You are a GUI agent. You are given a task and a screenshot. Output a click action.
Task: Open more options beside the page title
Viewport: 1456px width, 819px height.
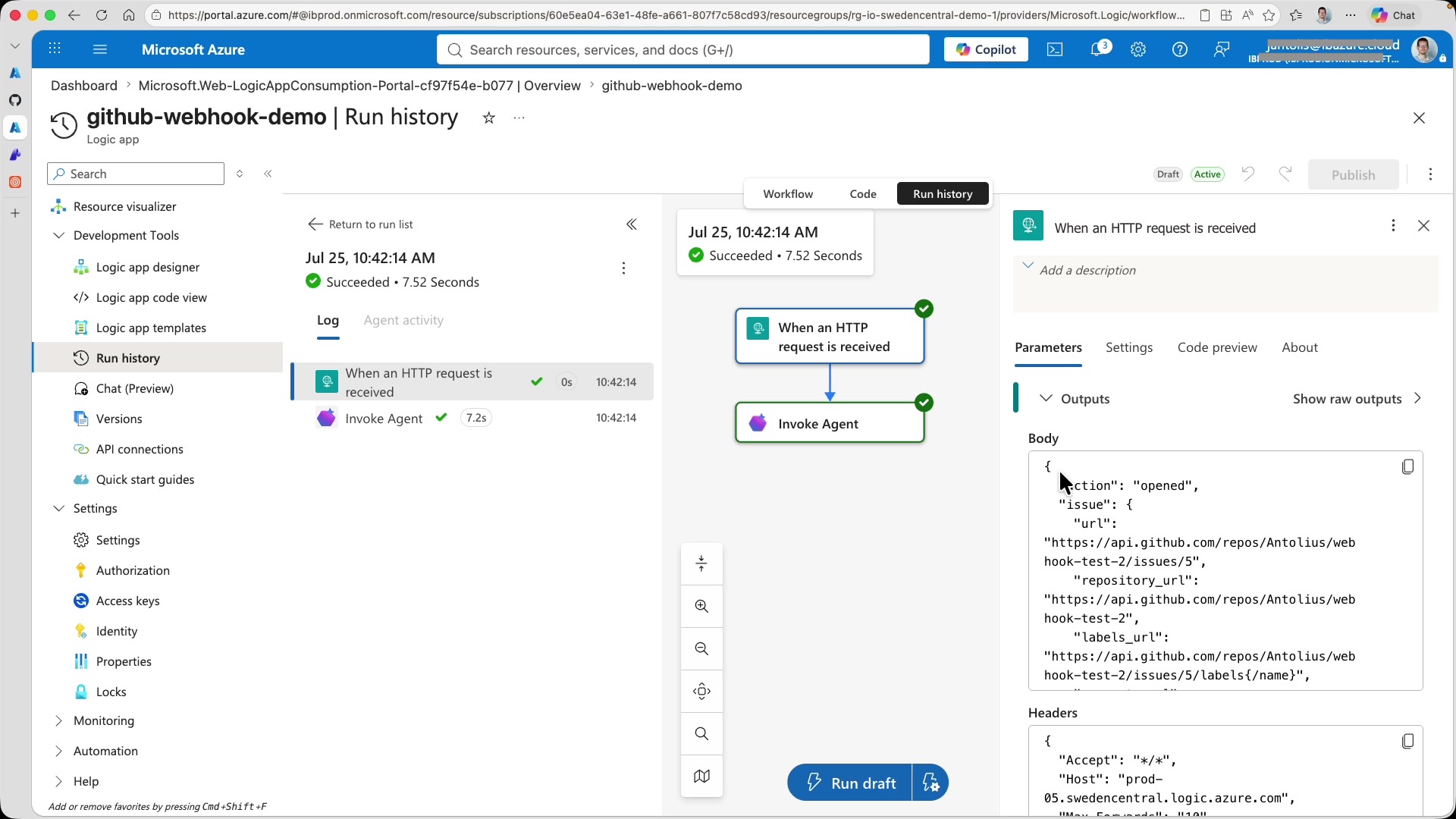519,118
